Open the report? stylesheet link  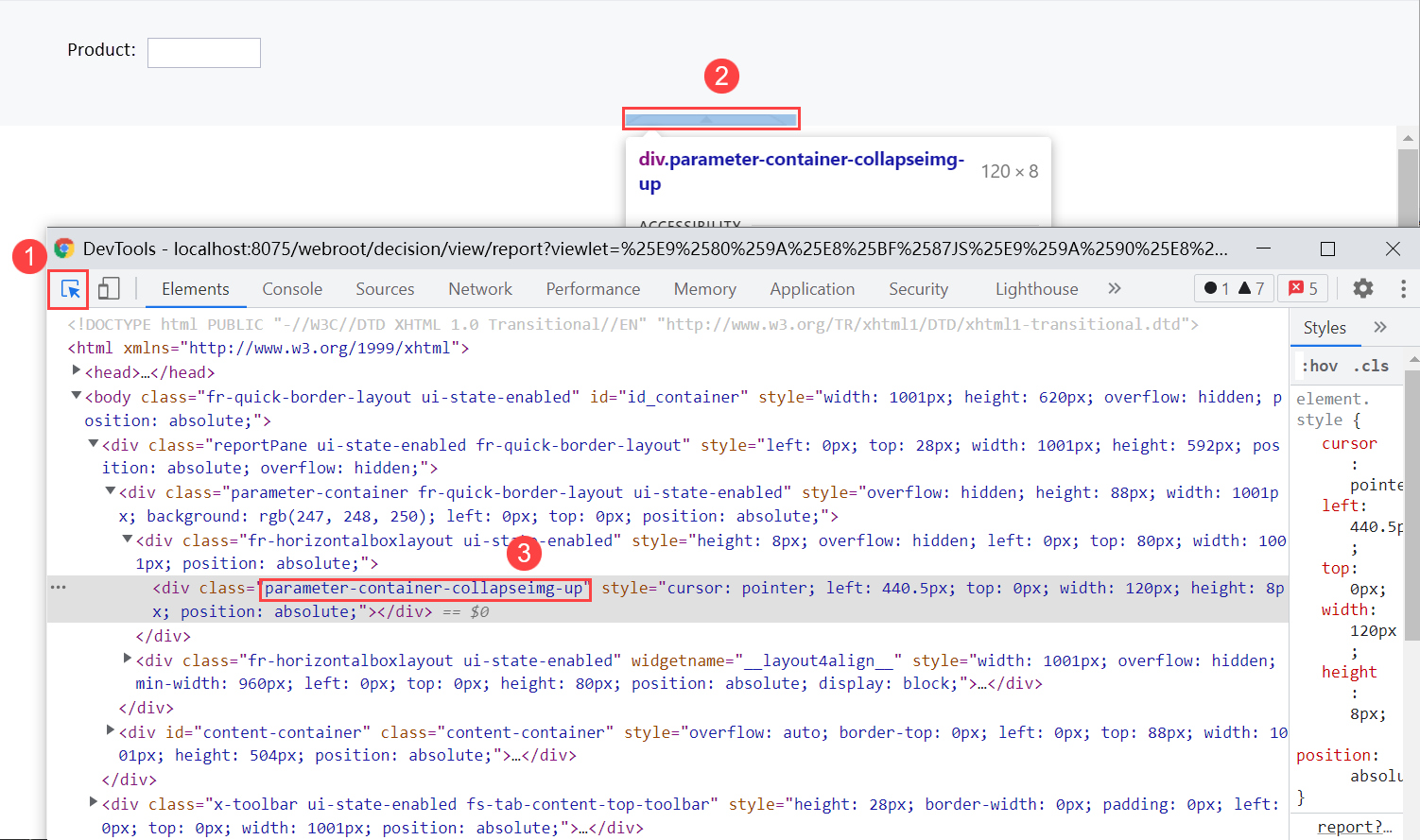click(1355, 827)
